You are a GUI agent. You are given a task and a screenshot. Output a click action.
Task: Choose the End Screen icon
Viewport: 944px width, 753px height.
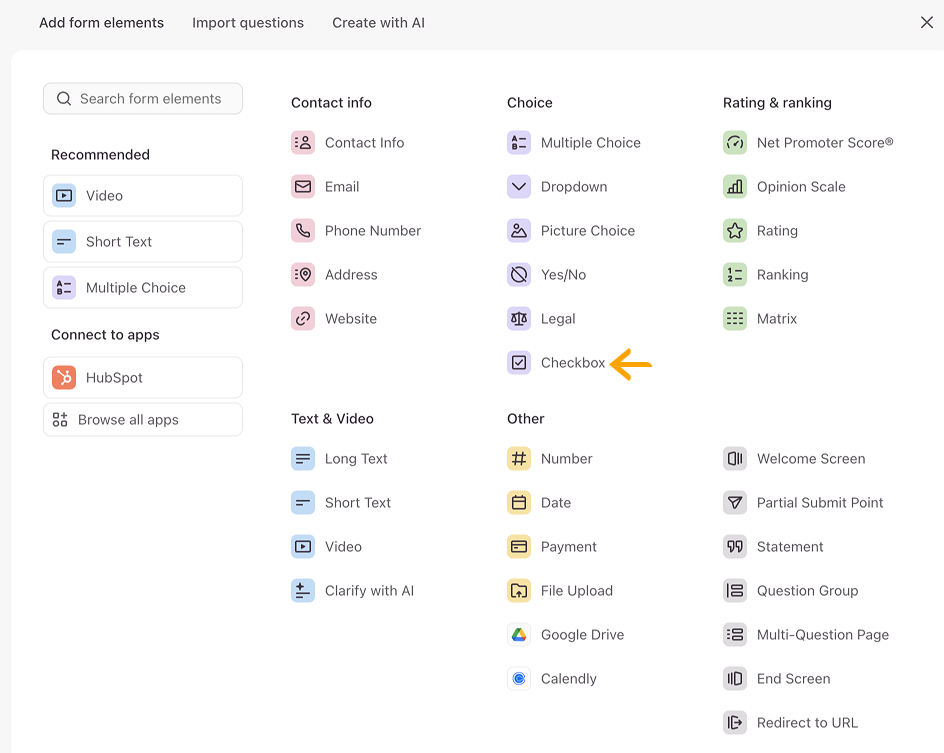coord(735,678)
